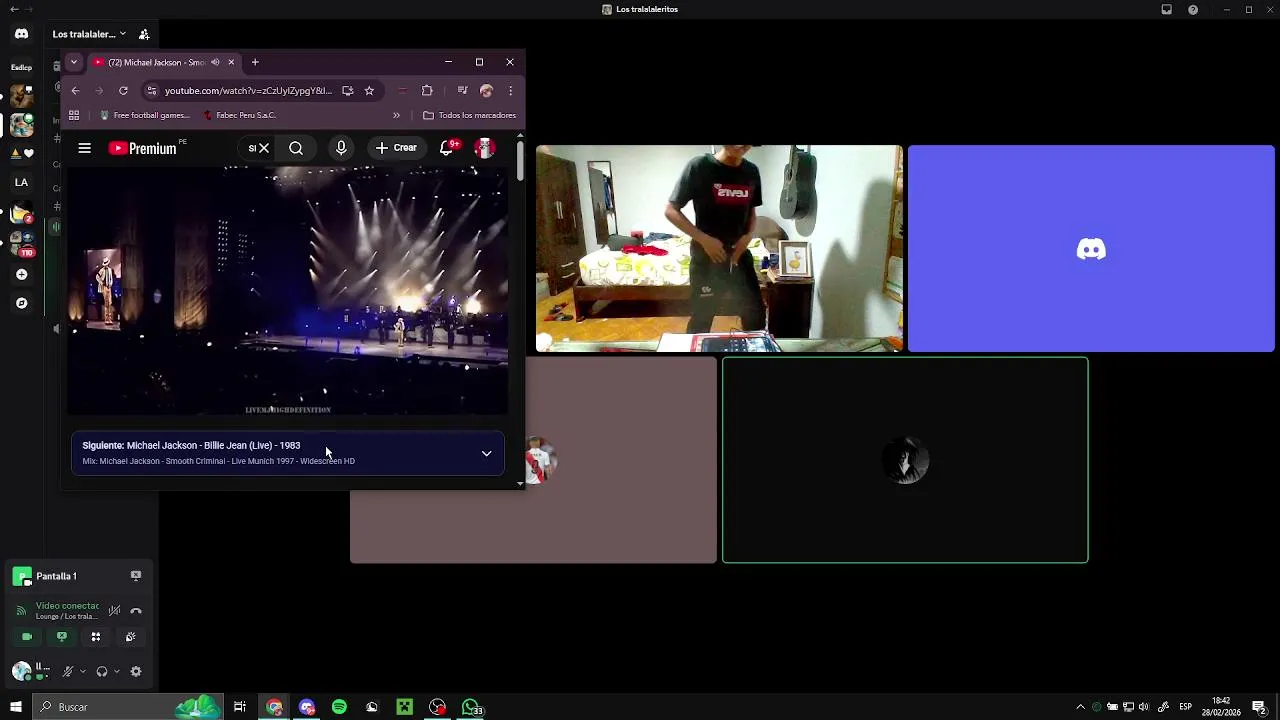This screenshot has height=720, width=1280.
Task: Open Chrome apps grid in bookmarks bar
Action: tap(74, 115)
